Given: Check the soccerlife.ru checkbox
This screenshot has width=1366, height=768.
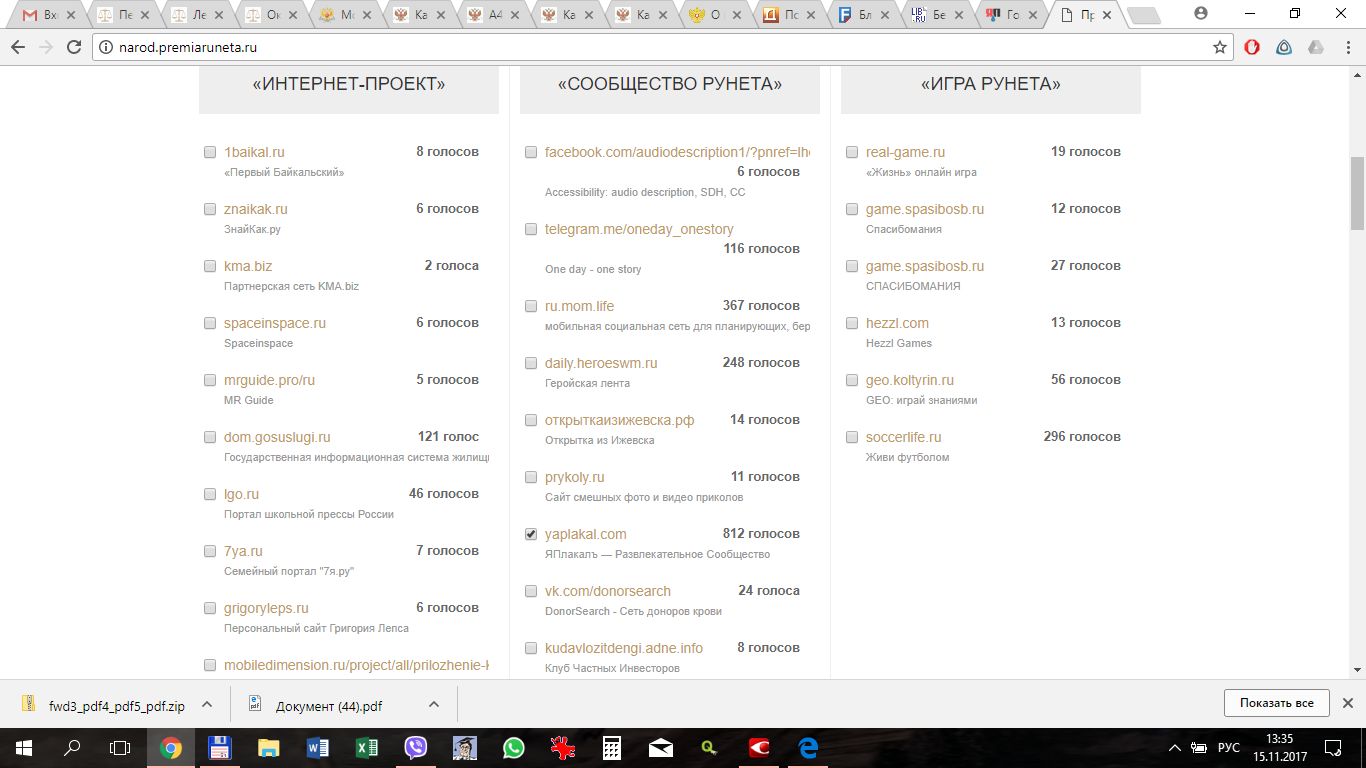Looking at the screenshot, I should click(x=852, y=438).
